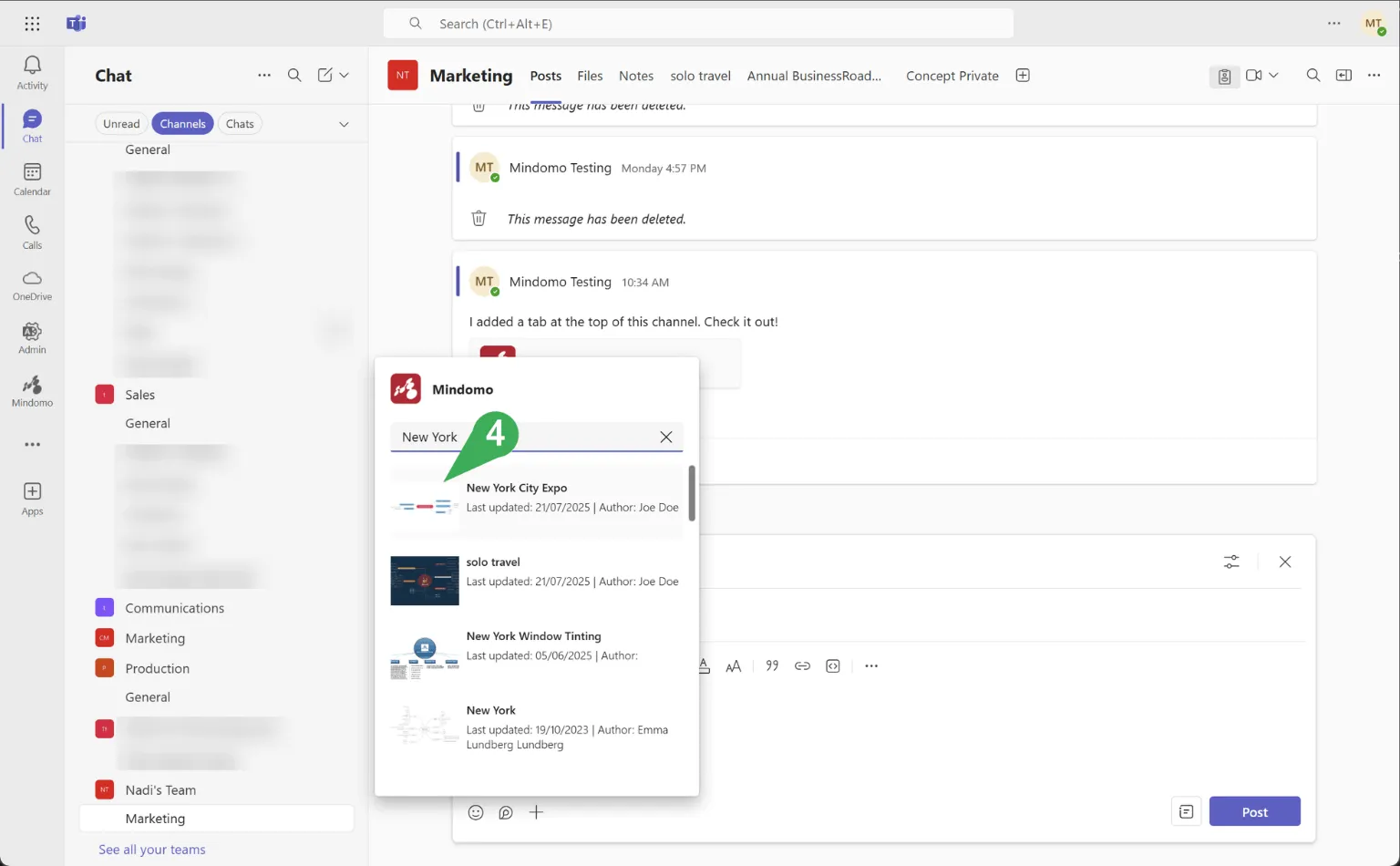Click the Post button
Image resolution: width=1400 pixels, height=866 pixels.
pyautogui.click(x=1254, y=811)
